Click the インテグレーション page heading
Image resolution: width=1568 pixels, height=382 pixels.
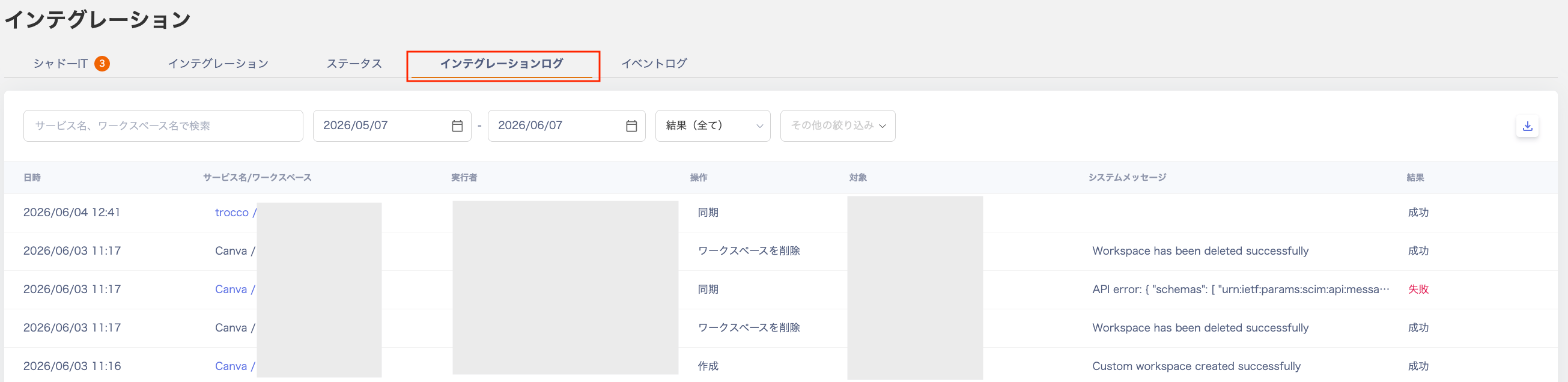pyautogui.click(x=97, y=19)
